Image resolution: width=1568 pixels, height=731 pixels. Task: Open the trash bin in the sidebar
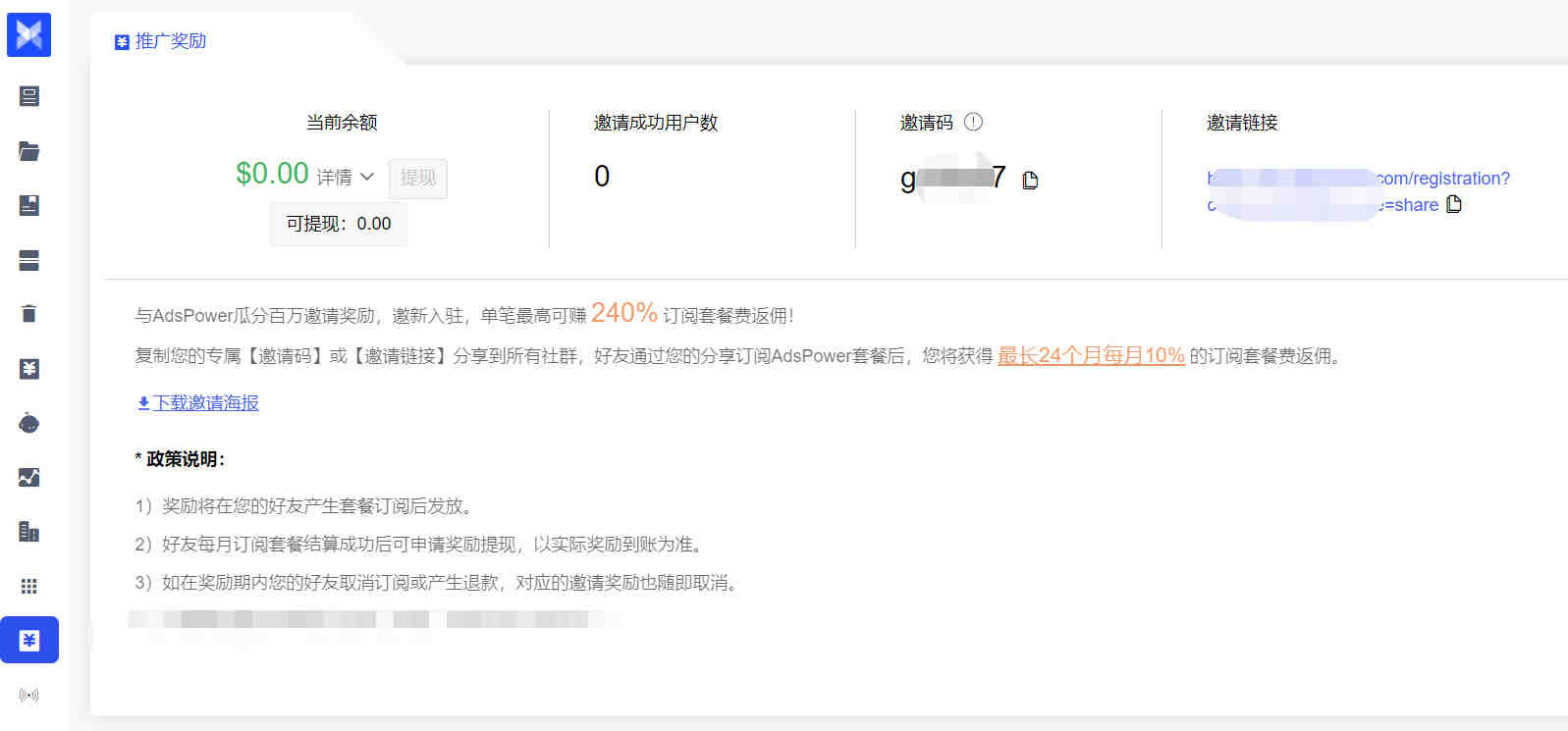[x=29, y=314]
